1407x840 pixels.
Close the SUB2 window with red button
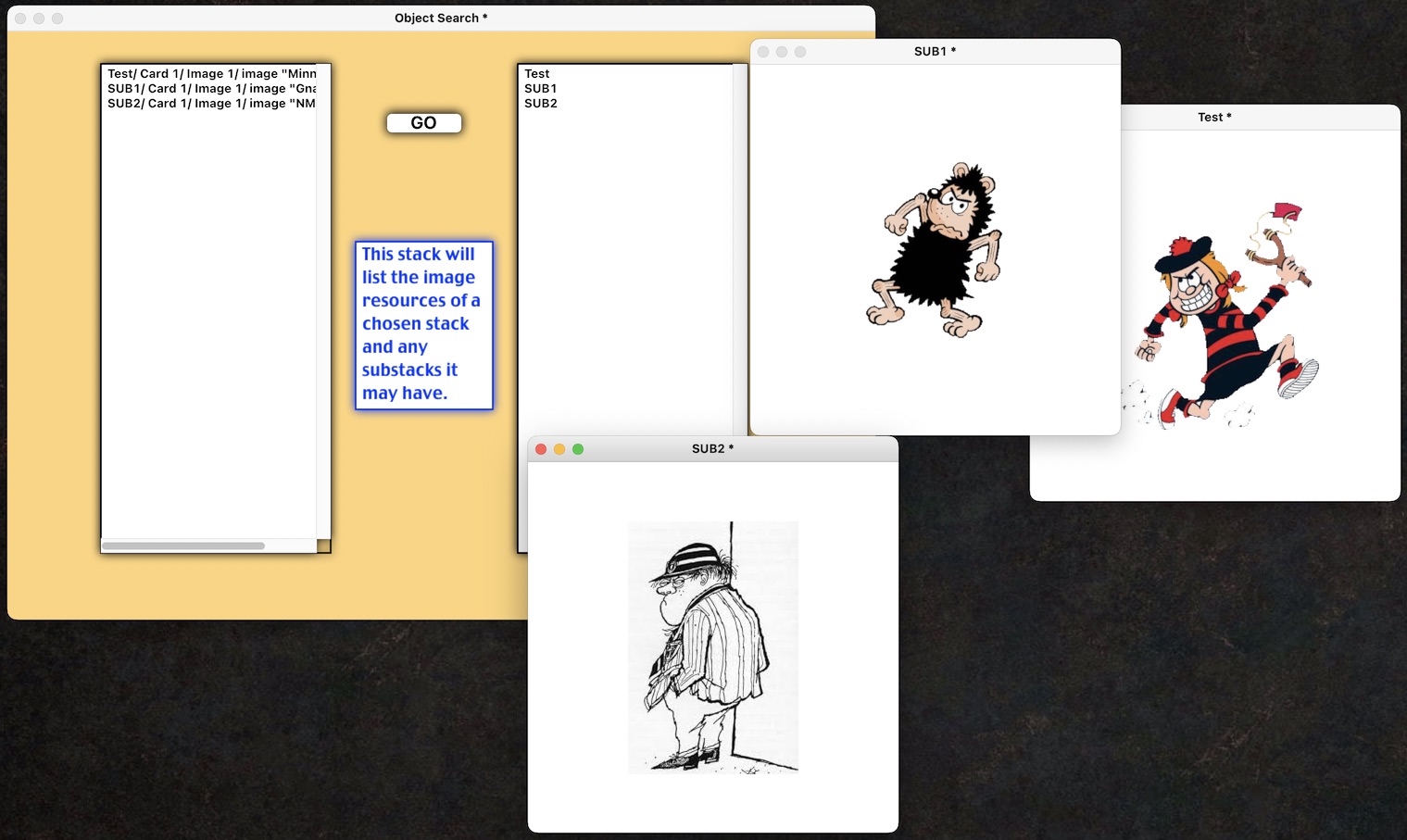pos(541,449)
